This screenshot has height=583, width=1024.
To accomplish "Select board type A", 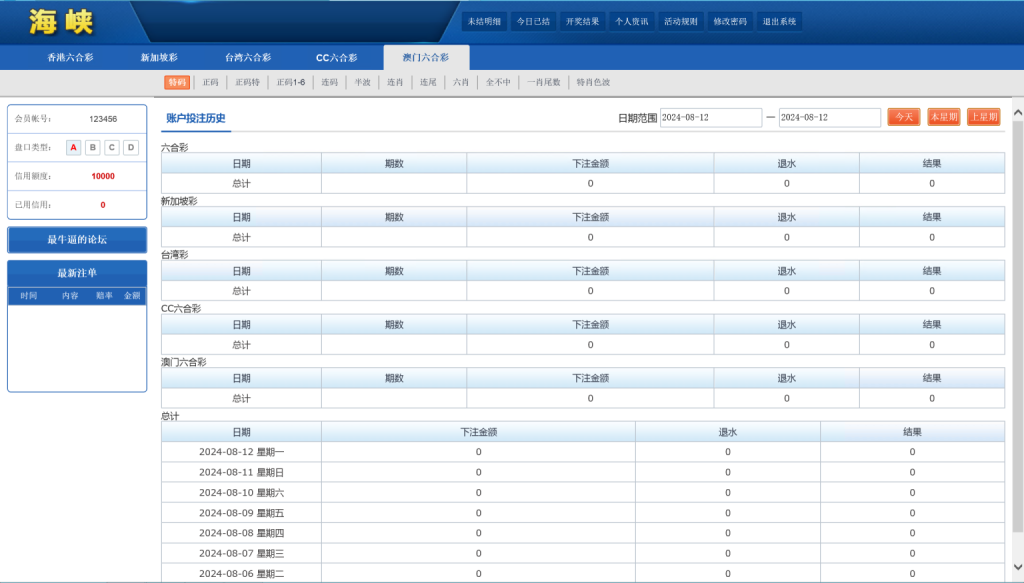I will pyautogui.click(x=73, y=148).
